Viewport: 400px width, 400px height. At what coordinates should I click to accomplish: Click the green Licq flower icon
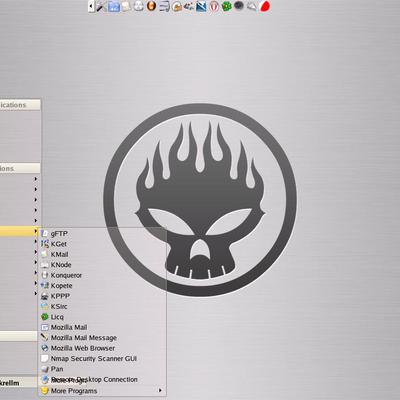45,317
